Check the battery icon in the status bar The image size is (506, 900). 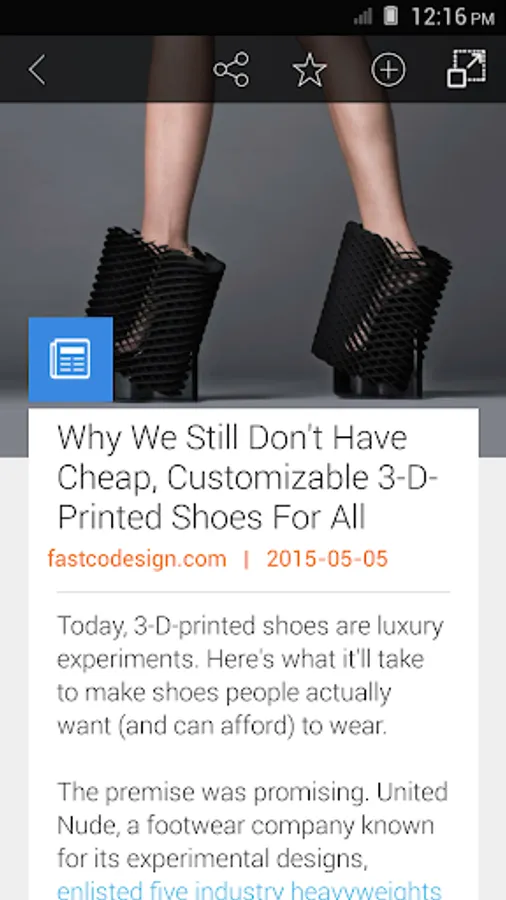click(391, 16)
